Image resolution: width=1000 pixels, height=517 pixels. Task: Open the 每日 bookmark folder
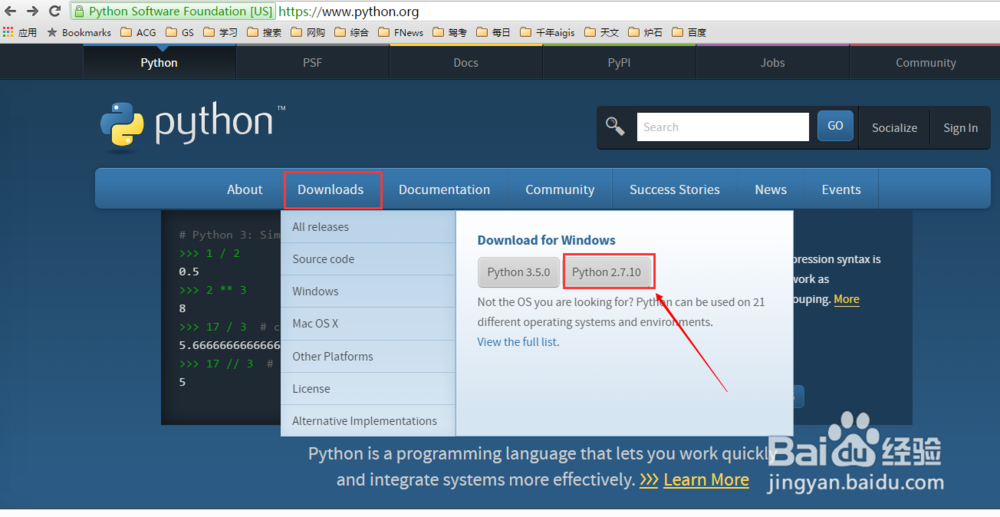(493, 32)
